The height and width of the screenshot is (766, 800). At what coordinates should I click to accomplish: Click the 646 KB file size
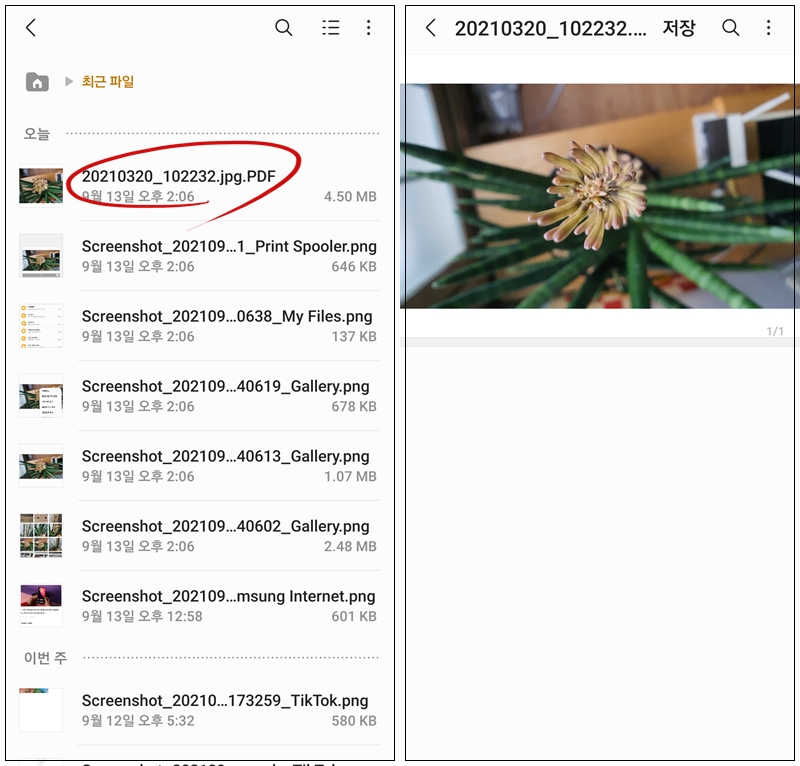pyautogui.click(x=354, y=266)
